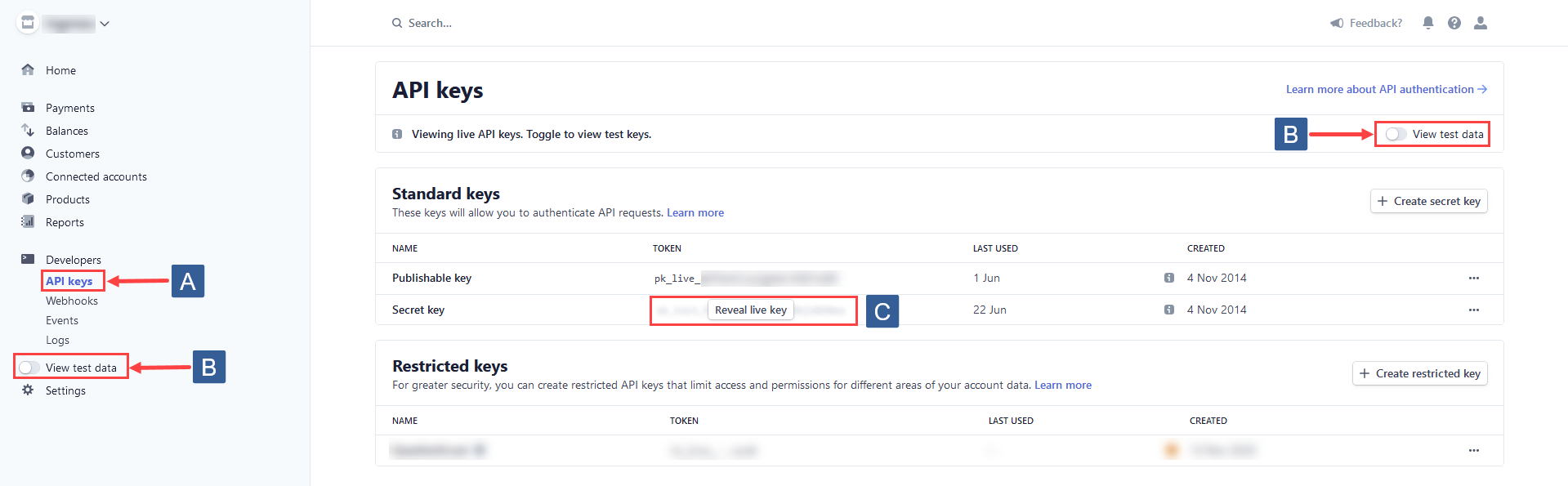Click '4 Nov 2014' in Publishable key row
Image resolution: width=1568 pixels, height=486 pixels.
(x=1217, y=278)
